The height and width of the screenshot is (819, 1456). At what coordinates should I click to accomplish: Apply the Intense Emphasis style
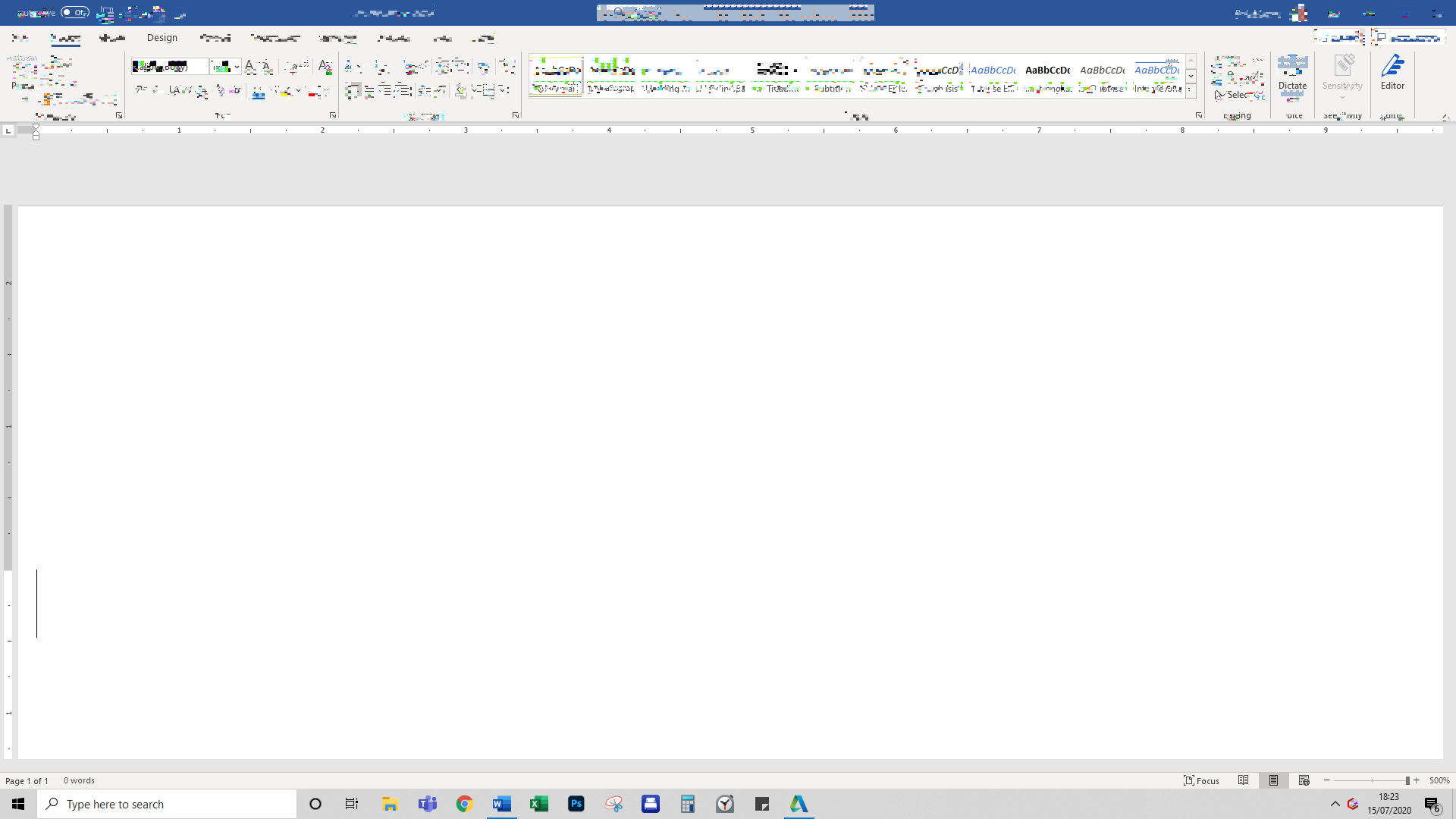(x=993, y=76)
